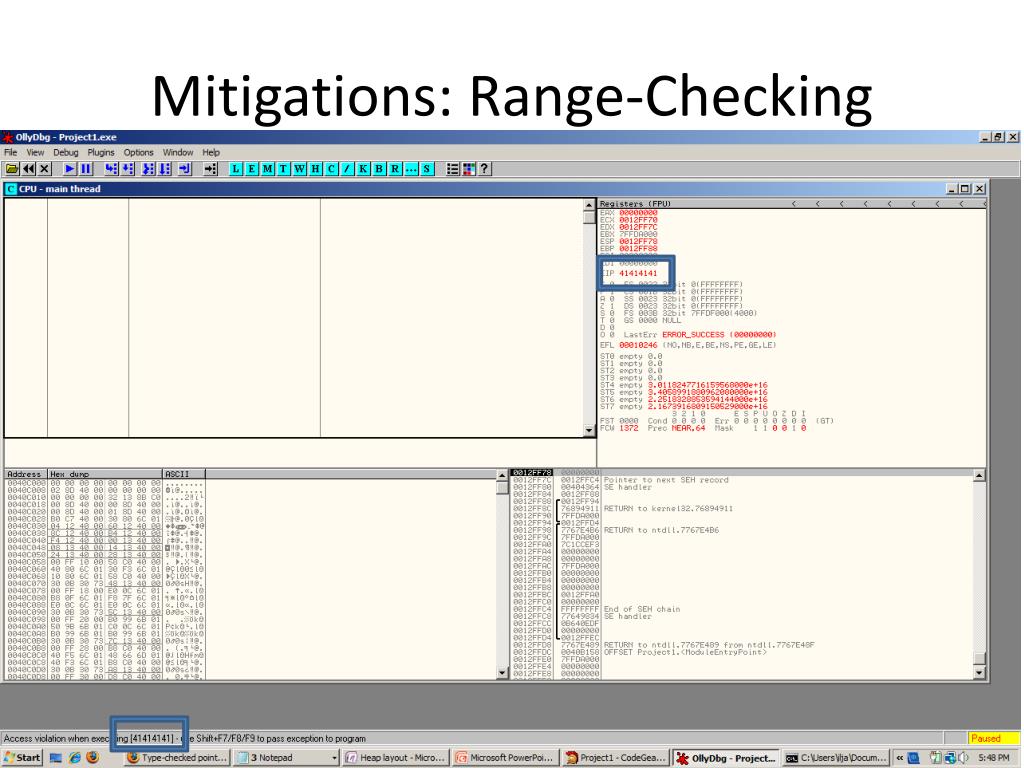Click the Registers (FPU) header bar
The width and height of the screenshot is (1024, 768).
(792, 204)
